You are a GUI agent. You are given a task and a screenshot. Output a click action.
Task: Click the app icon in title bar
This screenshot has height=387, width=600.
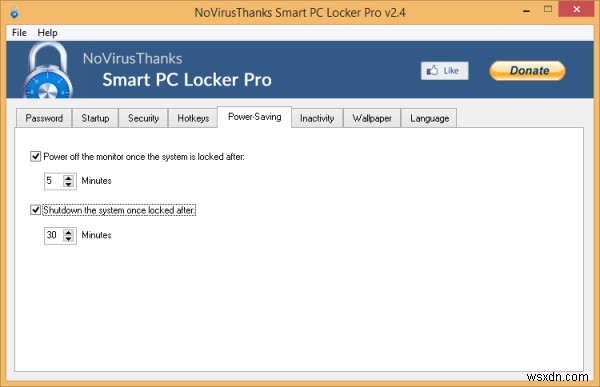(14, 13)
